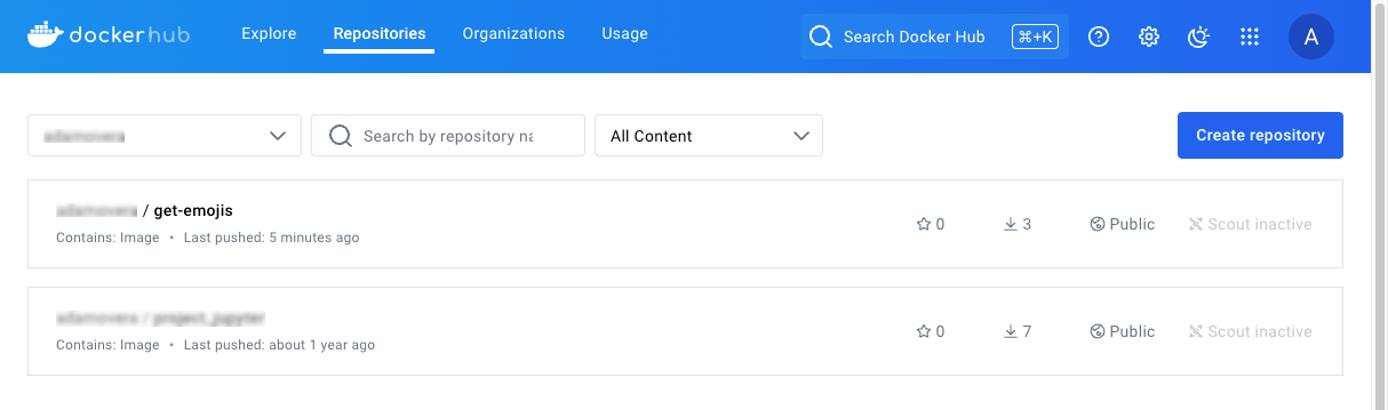This screenshot has width=1388, height=410.
Task: Click the Public globe icon on get-emojis
Action: [1097, 225]
